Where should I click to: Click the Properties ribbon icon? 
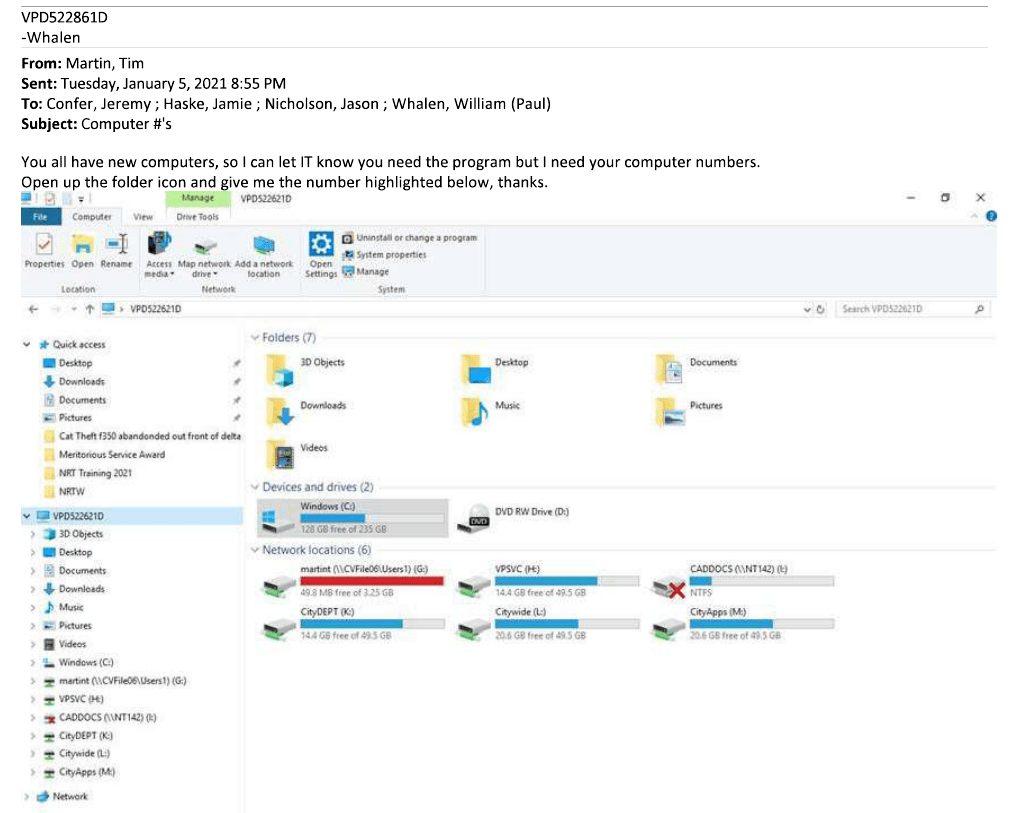[44, 244]
